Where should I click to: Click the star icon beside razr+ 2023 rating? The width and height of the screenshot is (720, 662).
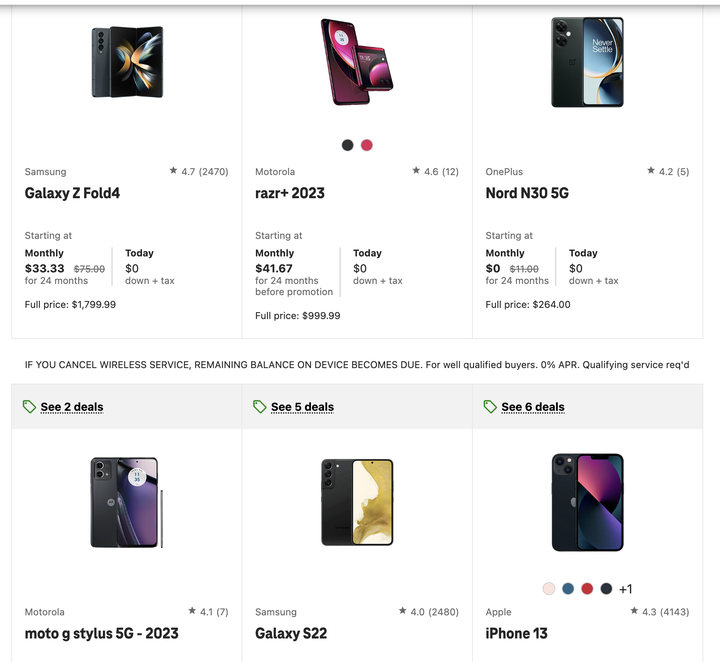416,170
